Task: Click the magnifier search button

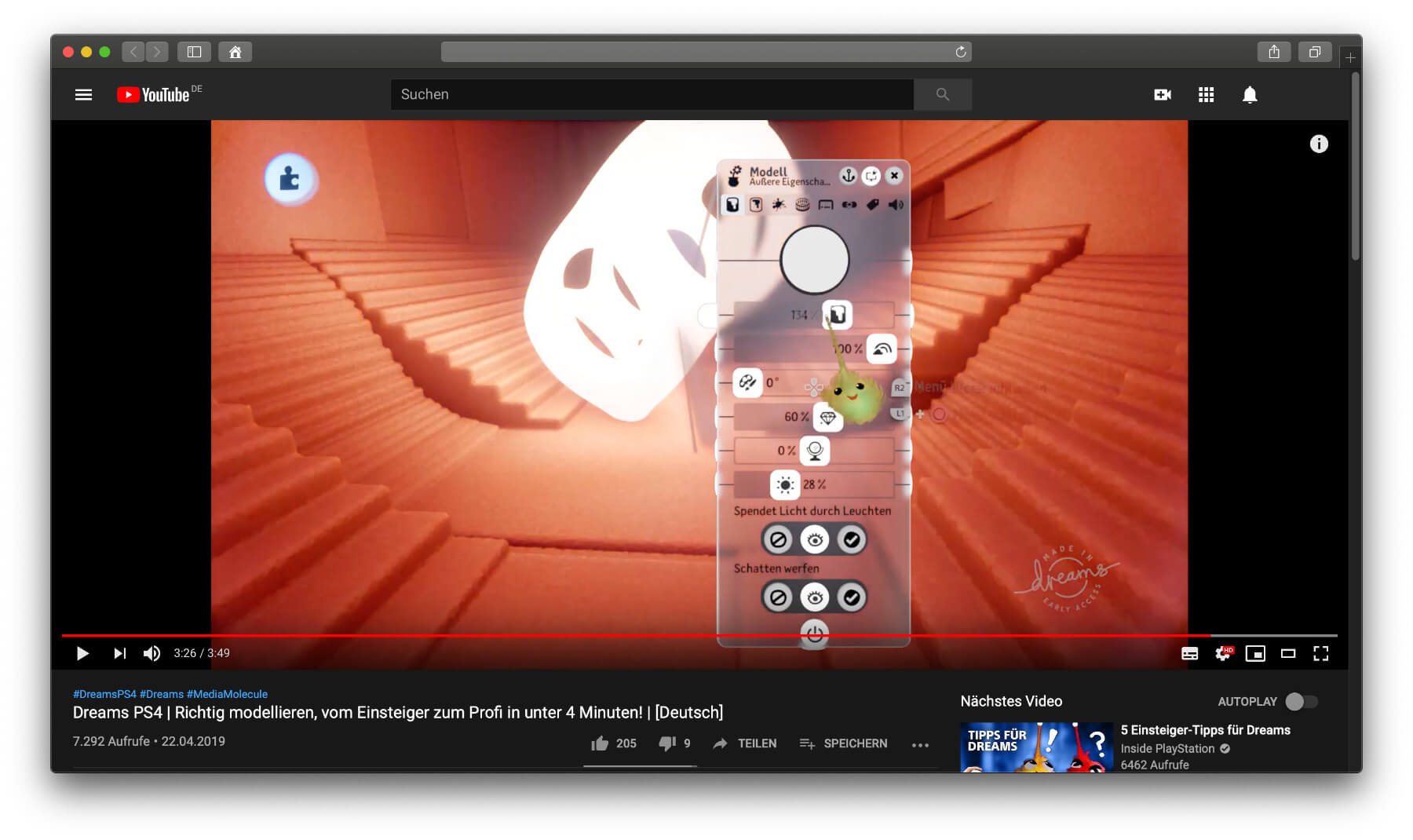Action: pyautogui.click(x=943, y=94)
